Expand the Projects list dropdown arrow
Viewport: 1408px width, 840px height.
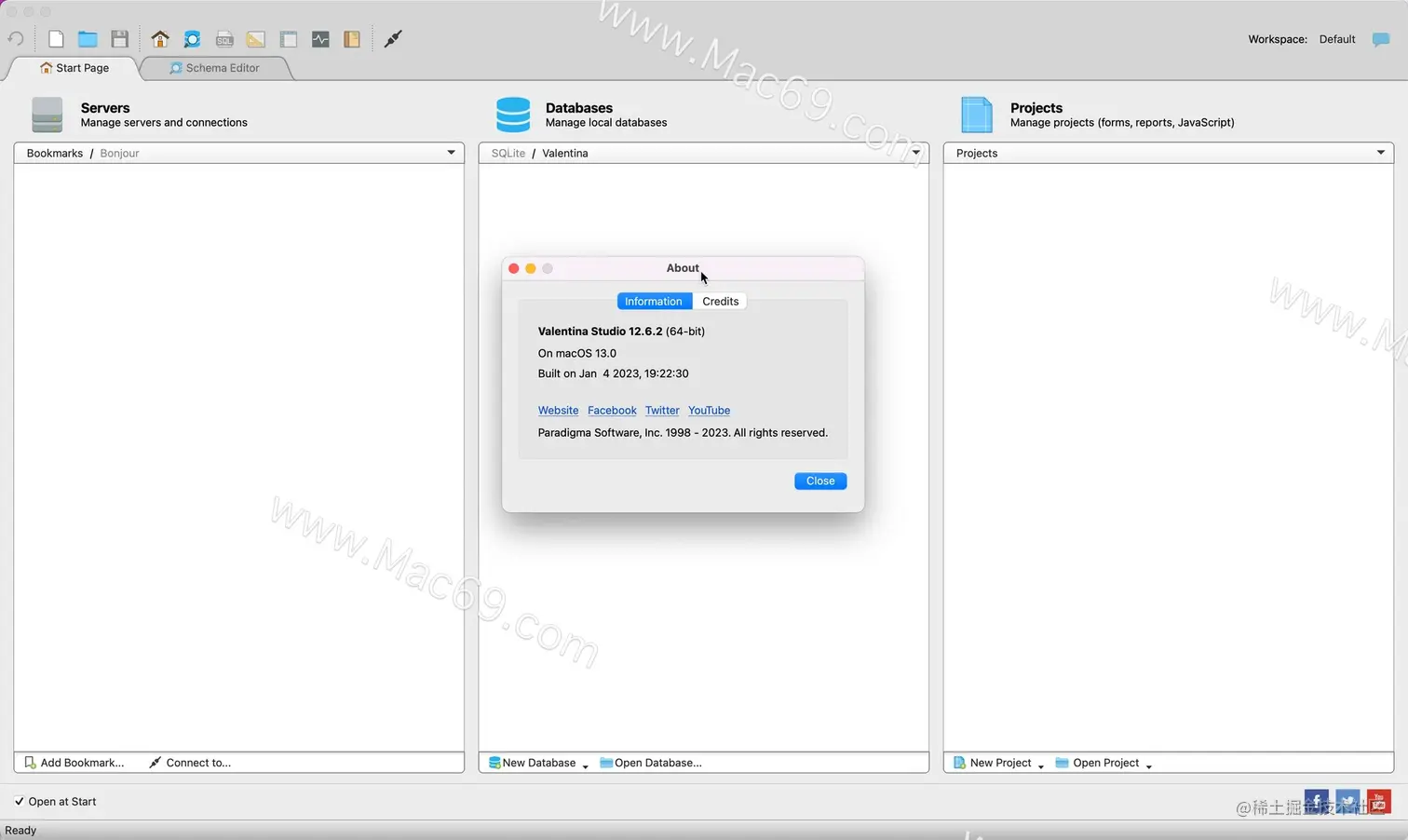point(1380,153)
